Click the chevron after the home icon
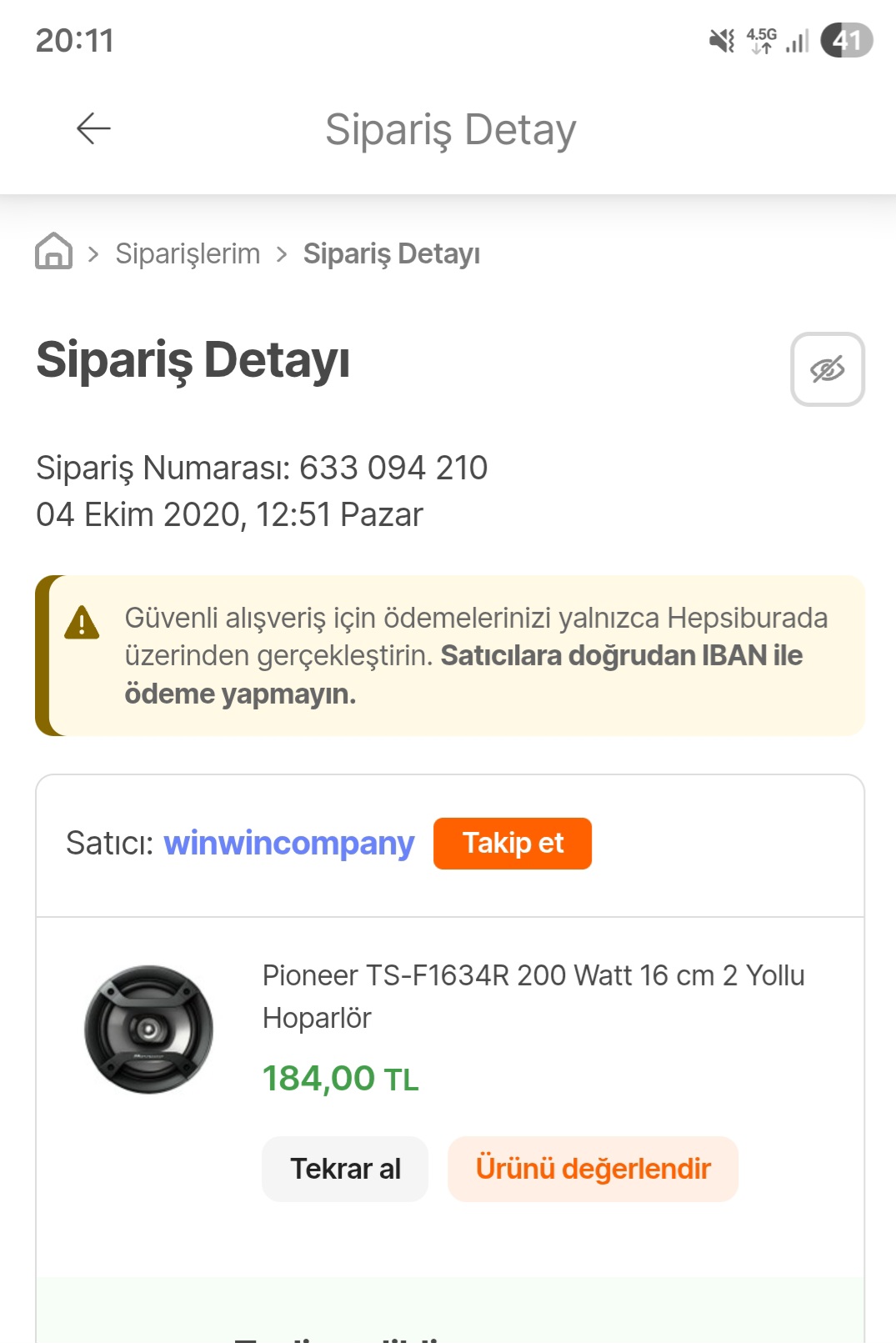This screenshot has height=1343, width=896. pyautogui.click(x=93, y=253)
